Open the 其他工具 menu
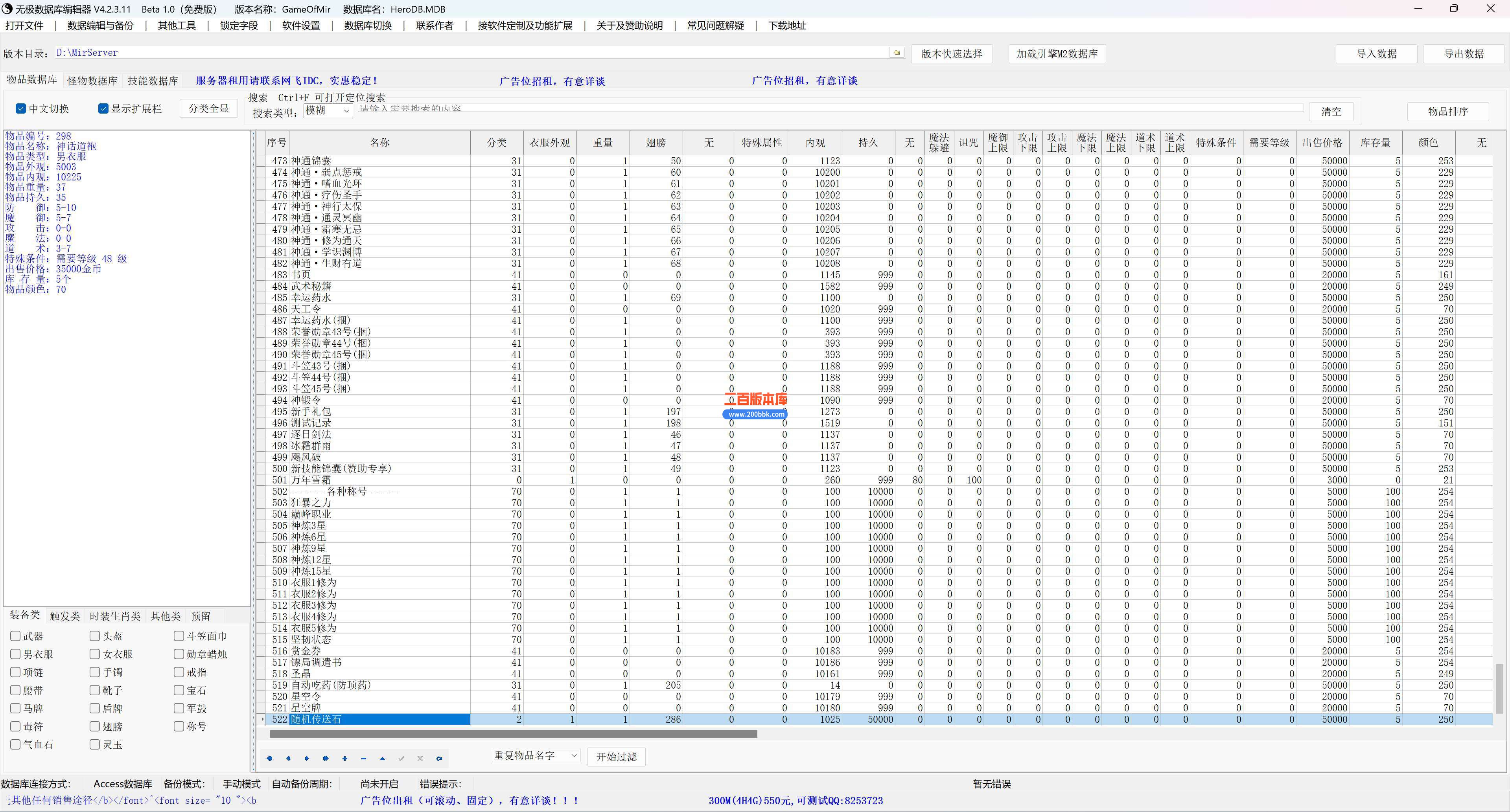 click(177, 25)
